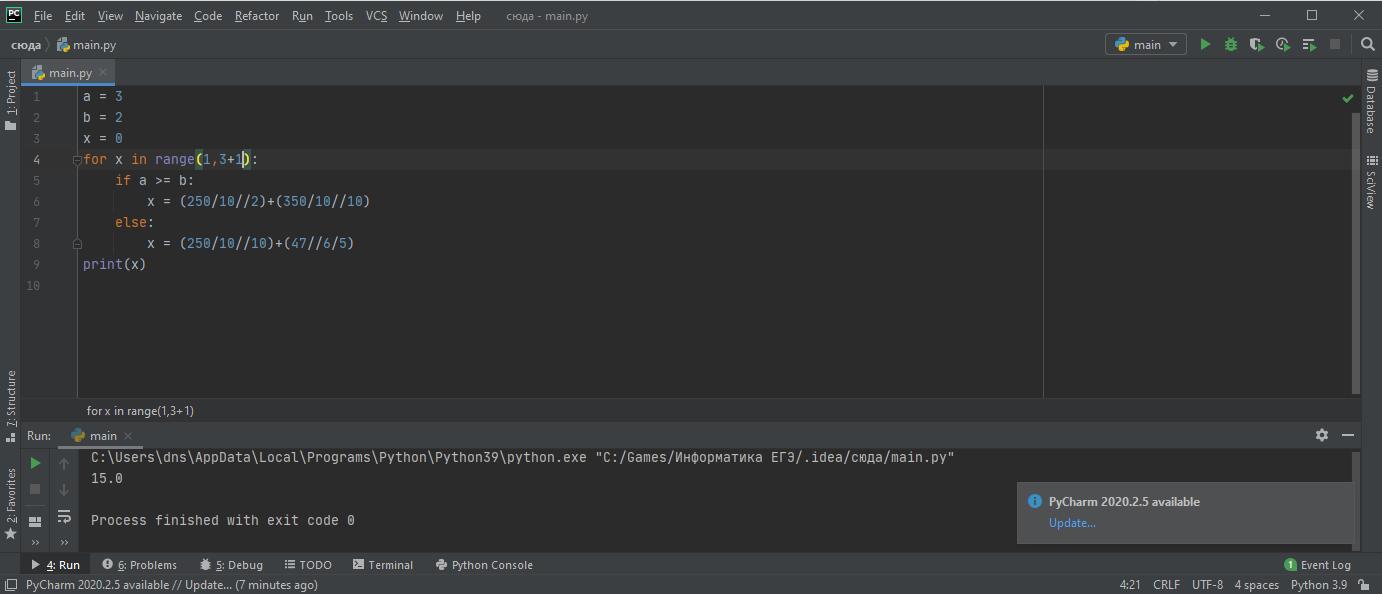This screenshot has width=1382, height=594.
Task: Open the Refactor menu
Action: click(x=257, y=15)
